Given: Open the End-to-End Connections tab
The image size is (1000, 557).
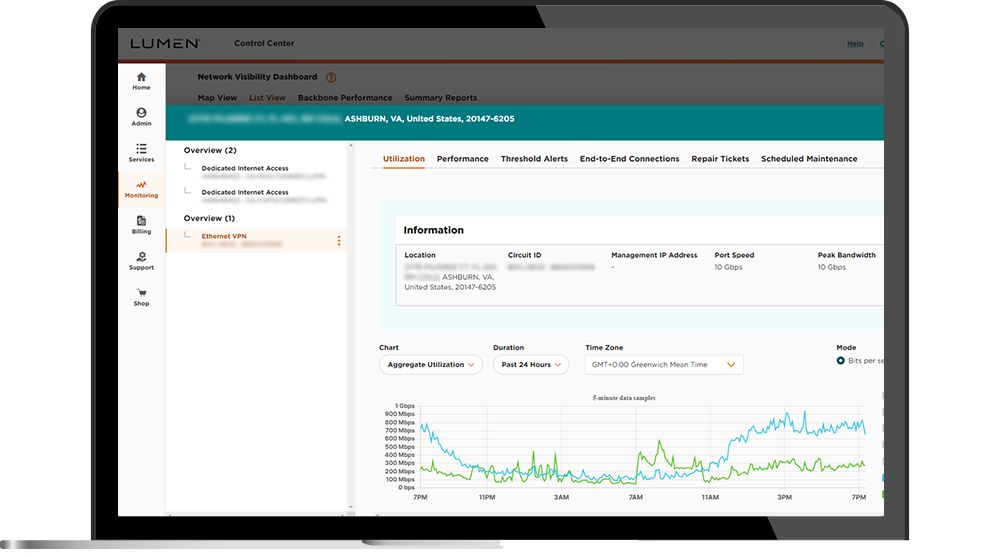Looking at the screenshot, I should [629, 159].
